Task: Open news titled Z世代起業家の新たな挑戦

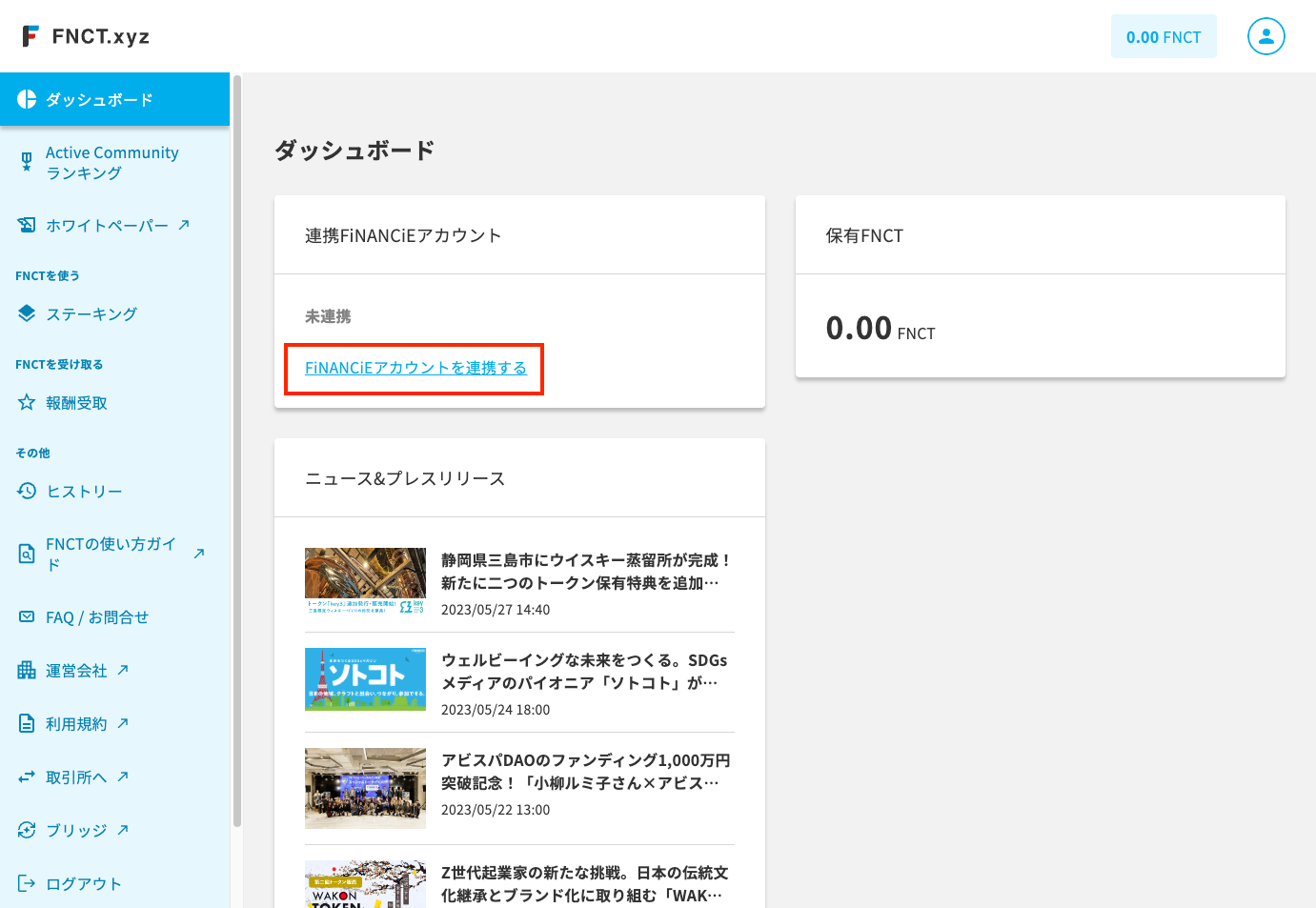Action: (584, 884)
